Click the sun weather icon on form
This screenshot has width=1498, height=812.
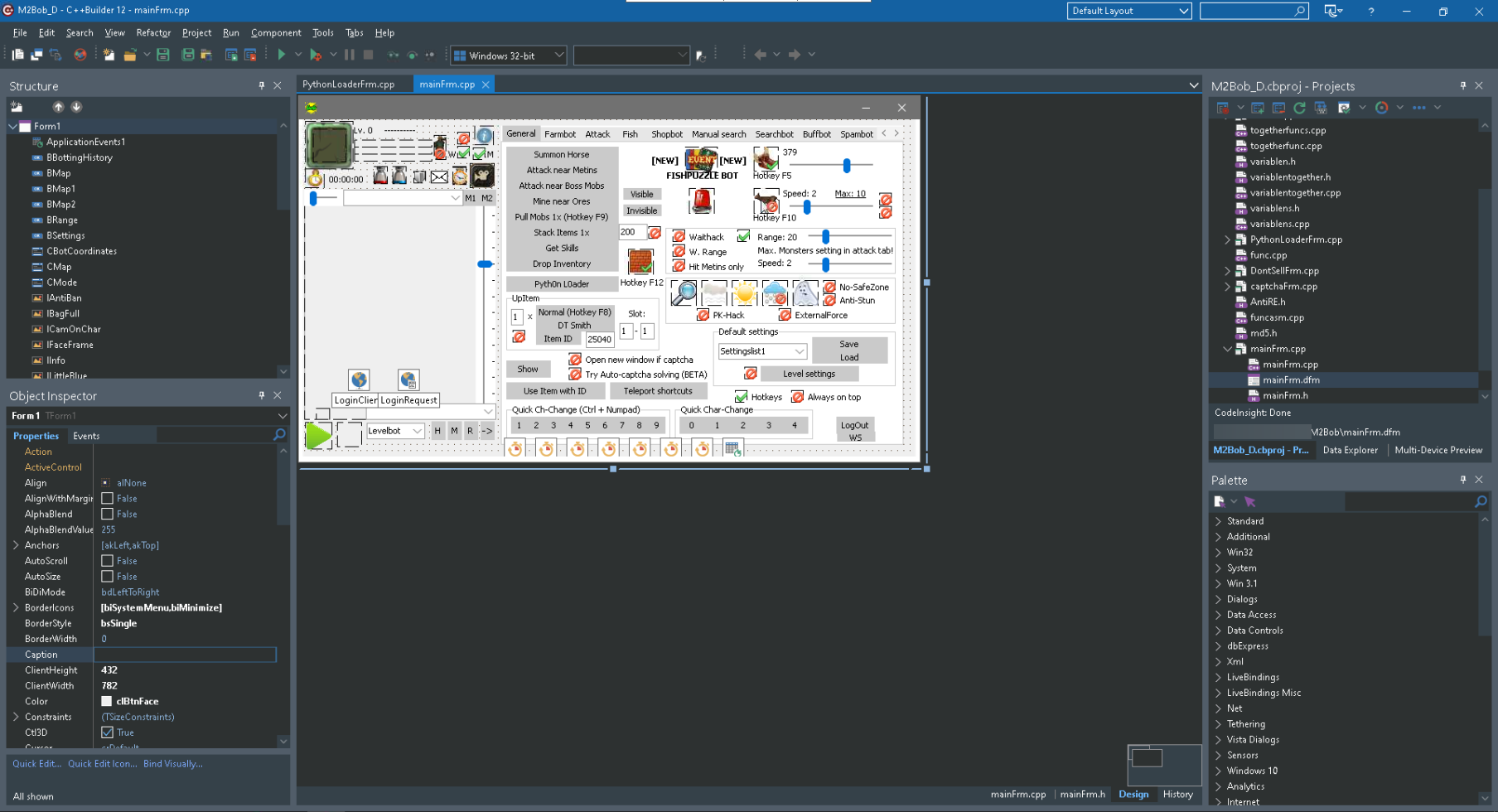pyautogui.click(x=744, y=293)
